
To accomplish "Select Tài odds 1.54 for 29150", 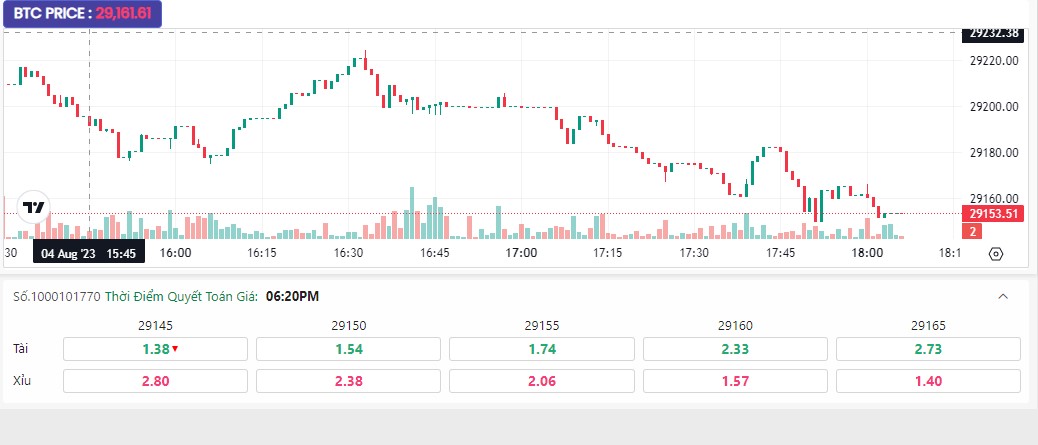I will tap(349, 349).
